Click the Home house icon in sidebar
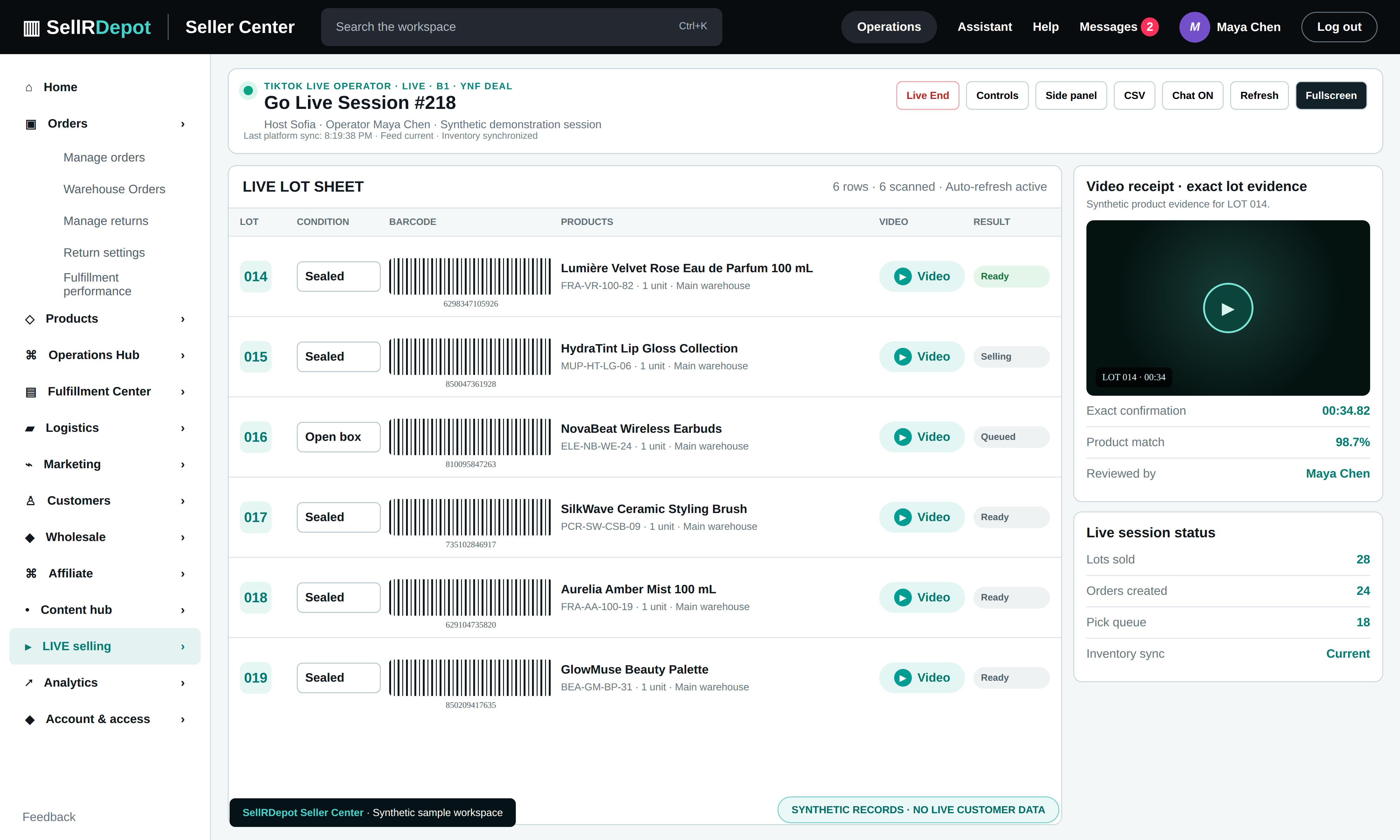The image size is (1400, 840). coord(29,87)
